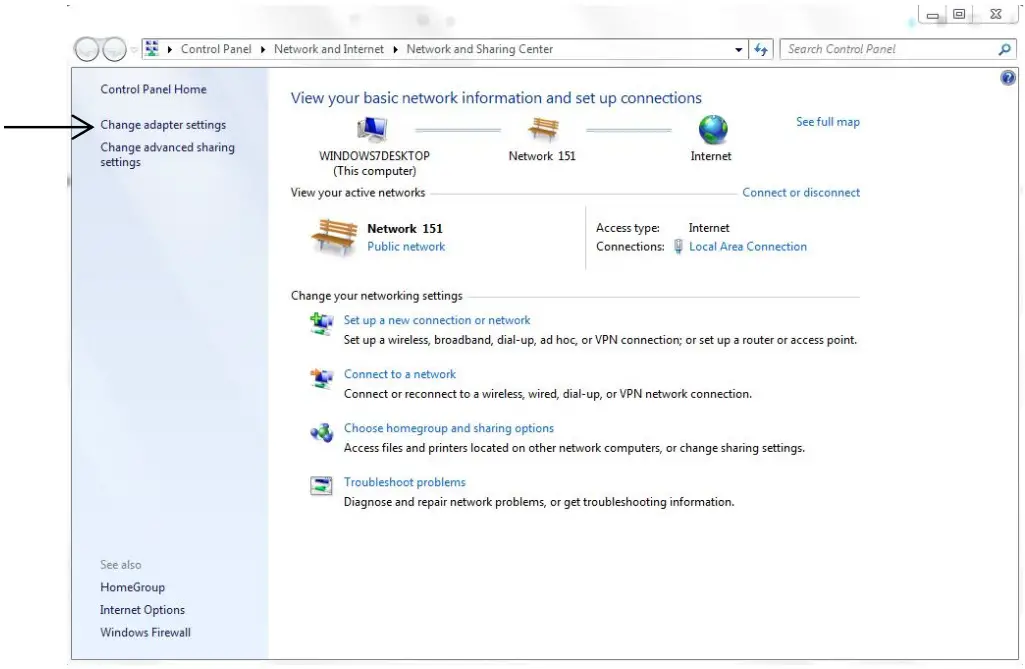This screenshot has height=669, width=1025.
Task: Expand the address bar history dropdown
Action: coord(738,48)
